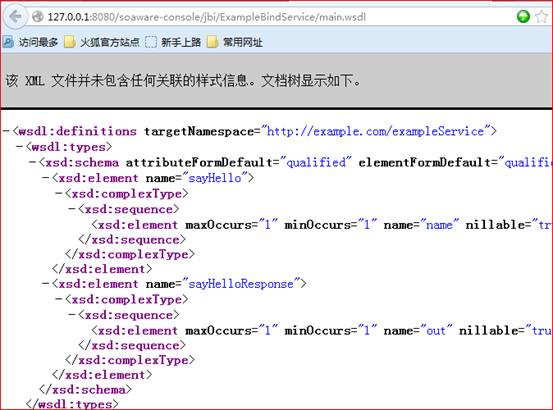553x410 pixels.
Task: Open the 火狐官方站点 bookmark folder
Action: click(x=102, y=42)
